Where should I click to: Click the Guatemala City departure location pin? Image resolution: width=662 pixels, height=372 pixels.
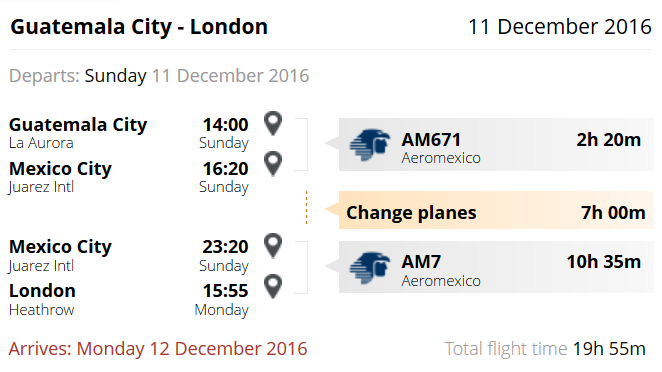[273, 123]
